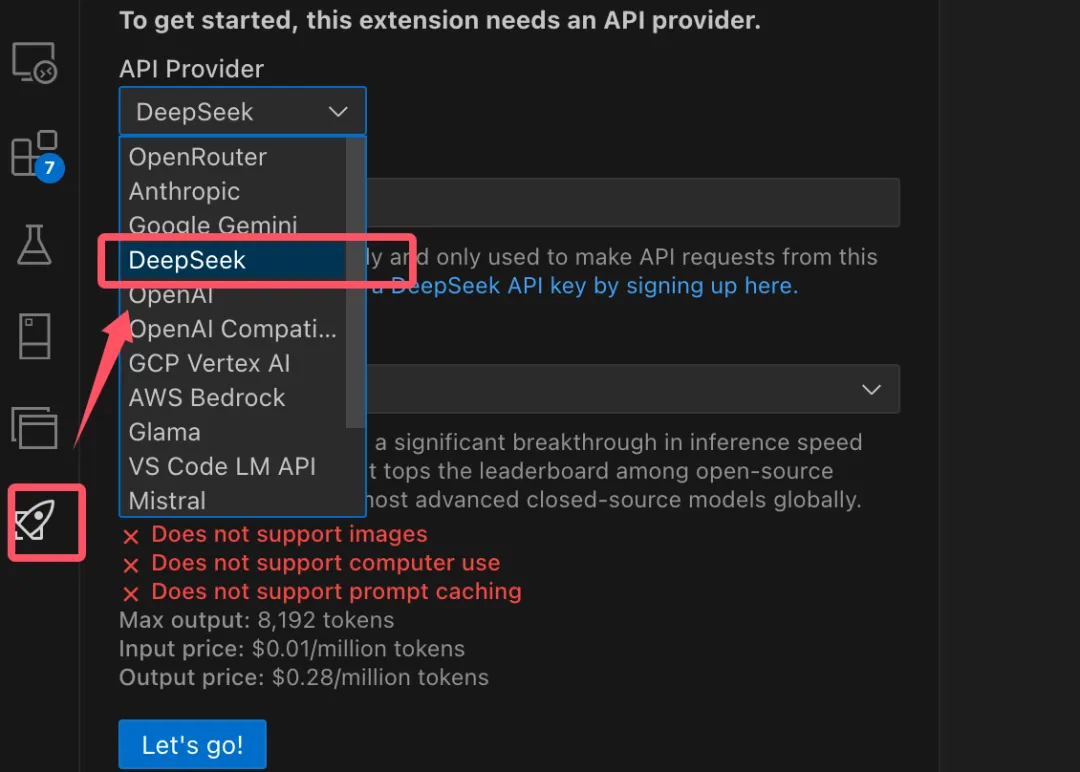The image size is (1080, 772).
Task: Open the stacked windows sidebar icon
Action: coord(35,427)
